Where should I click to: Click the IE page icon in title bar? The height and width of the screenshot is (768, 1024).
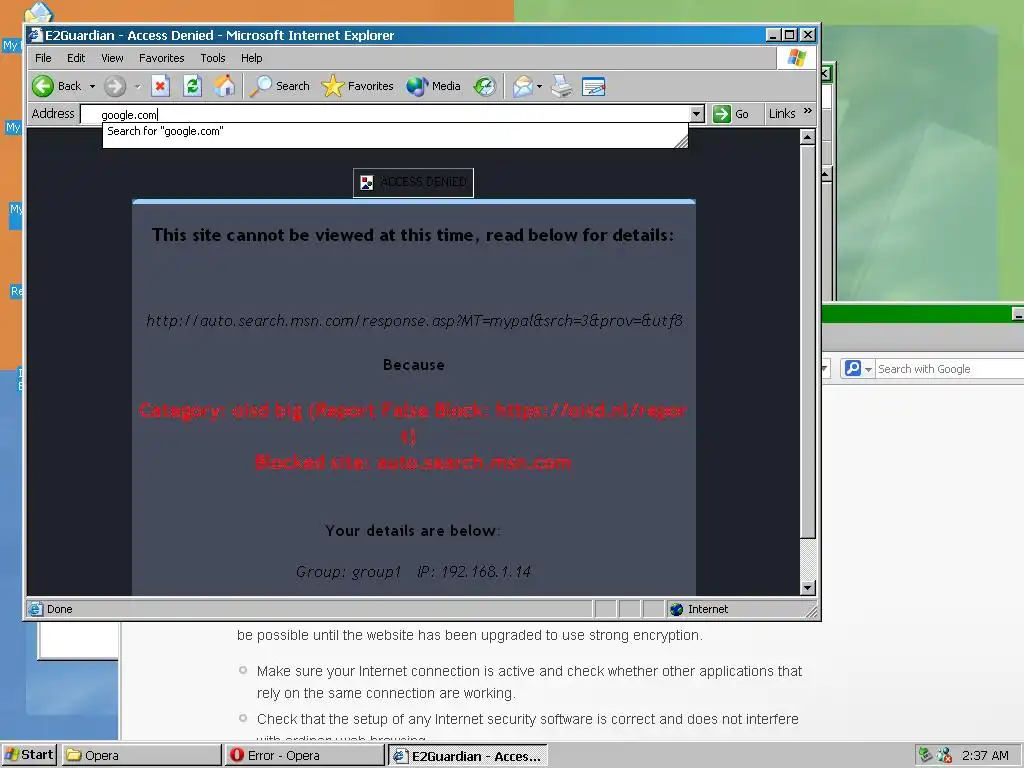click(x=36, y=35)
